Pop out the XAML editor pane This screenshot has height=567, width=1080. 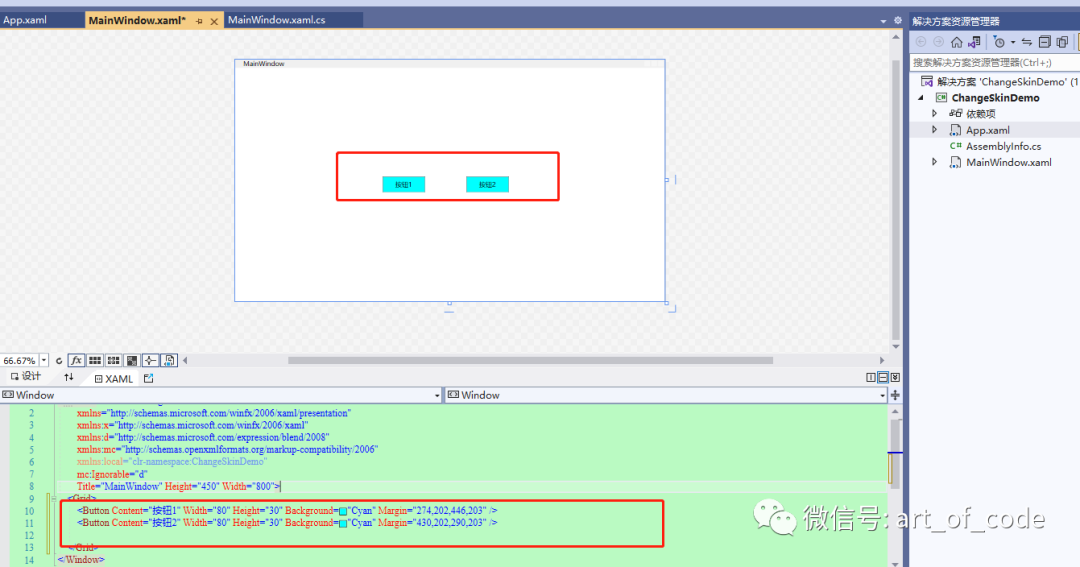[x=149, y=378]
